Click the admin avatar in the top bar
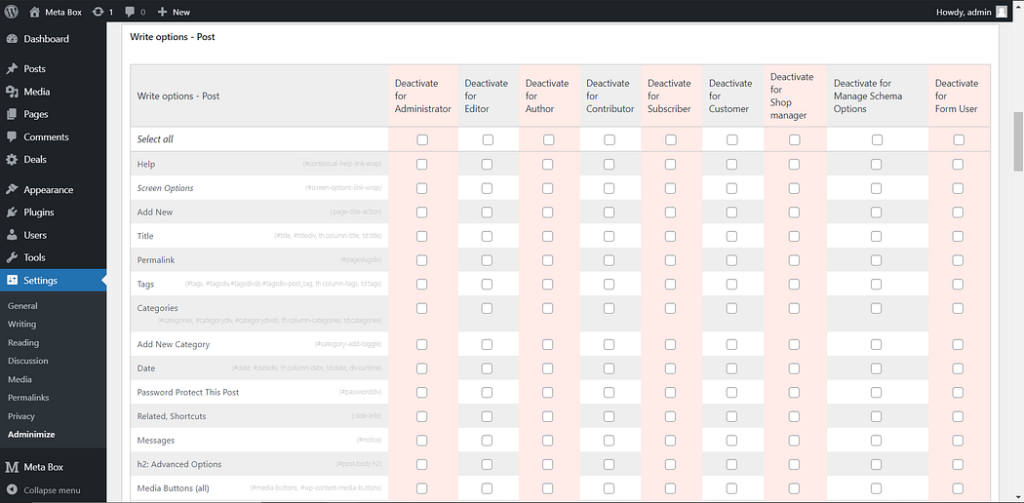The width and height of the screenshot is (1024, 503). 1002,12
